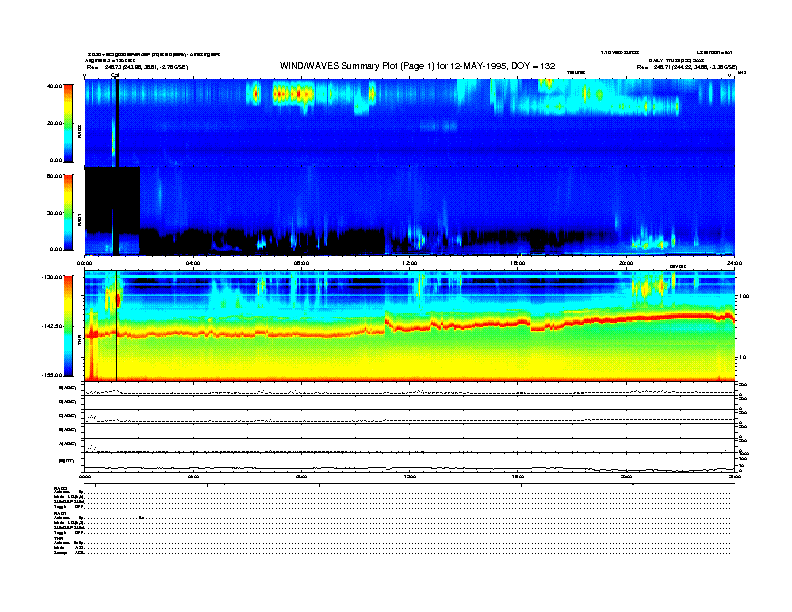Click the 04:00 tick below the middle spectrogram
Image resolution: width=792 pixels, height=612 pixels.
193,263
